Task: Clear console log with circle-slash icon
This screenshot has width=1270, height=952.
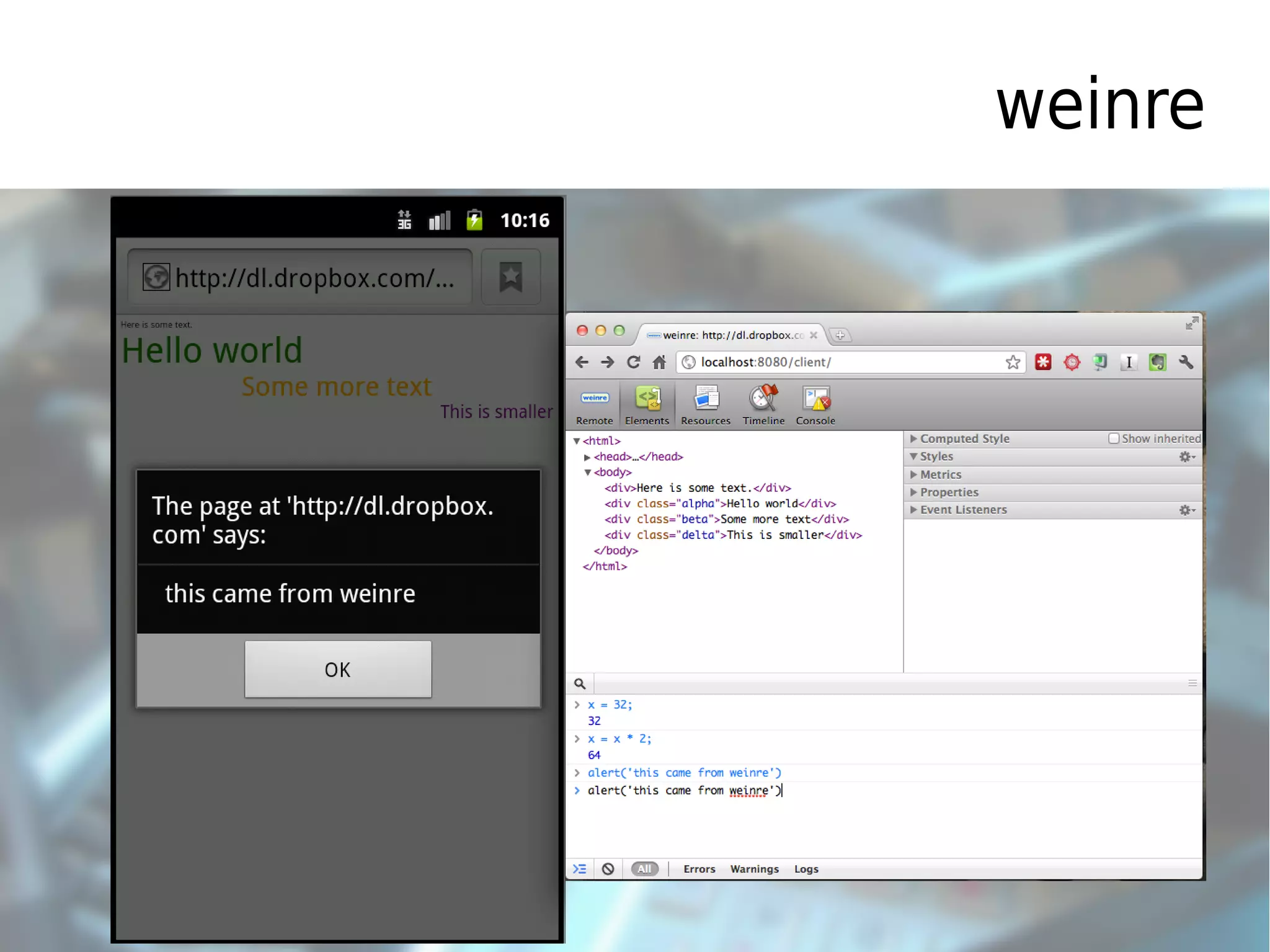Action: (x=608, y=869)
